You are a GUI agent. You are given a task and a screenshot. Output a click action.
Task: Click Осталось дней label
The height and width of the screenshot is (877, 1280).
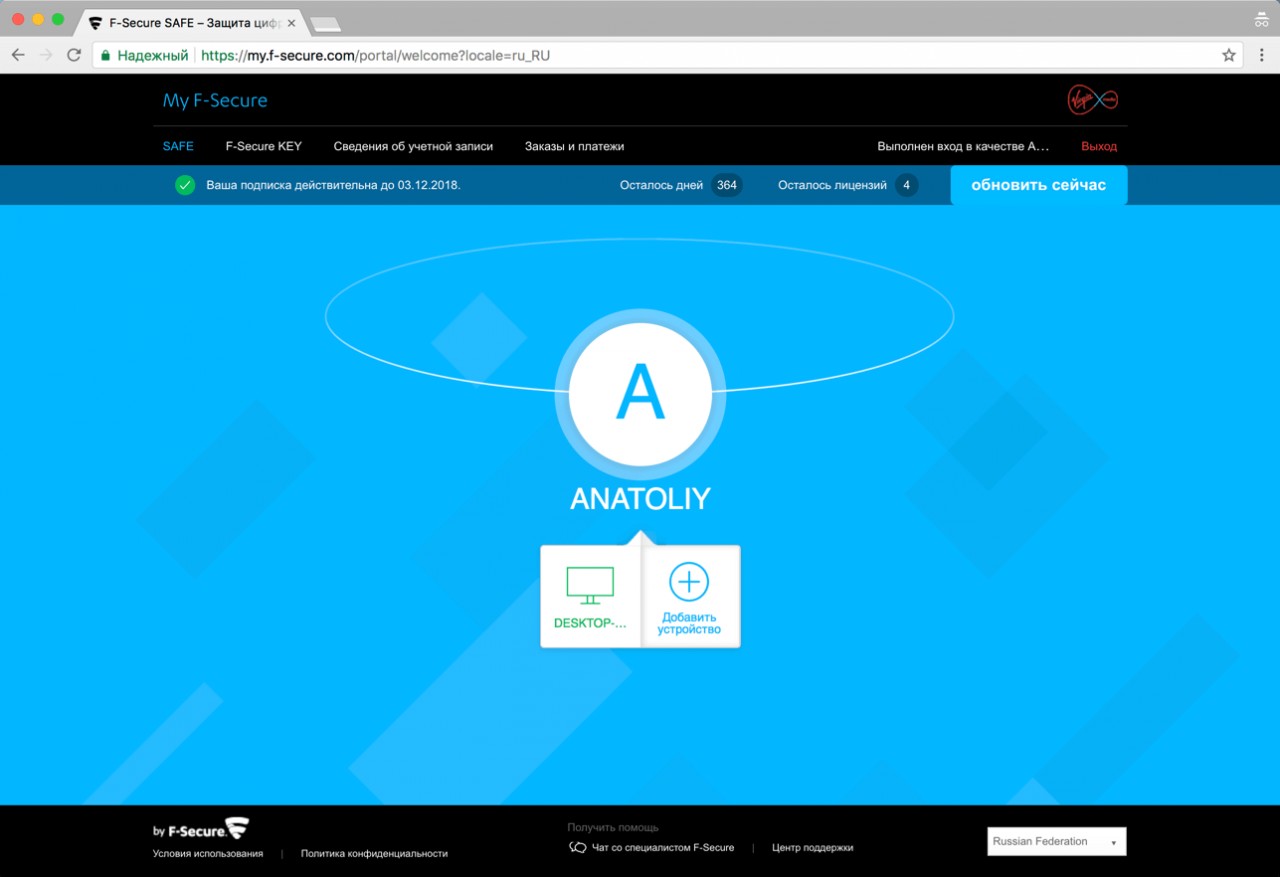click(661, 185)
